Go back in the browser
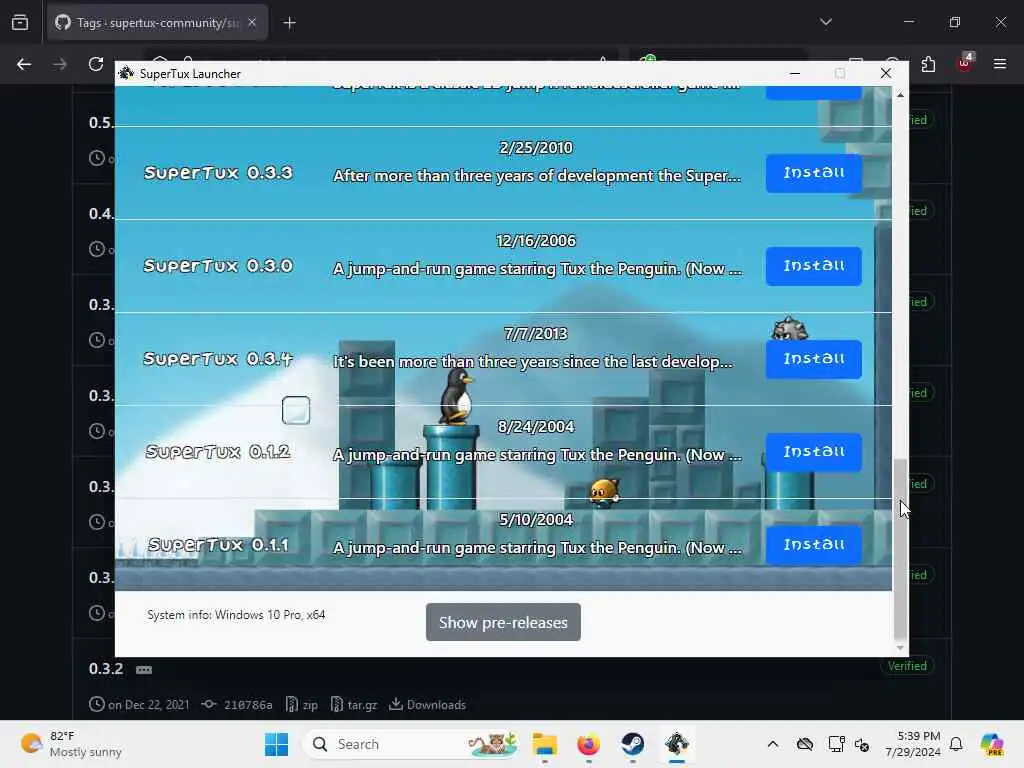The width and height of the screenshot is (1024, 768). (x=24, y=64)
